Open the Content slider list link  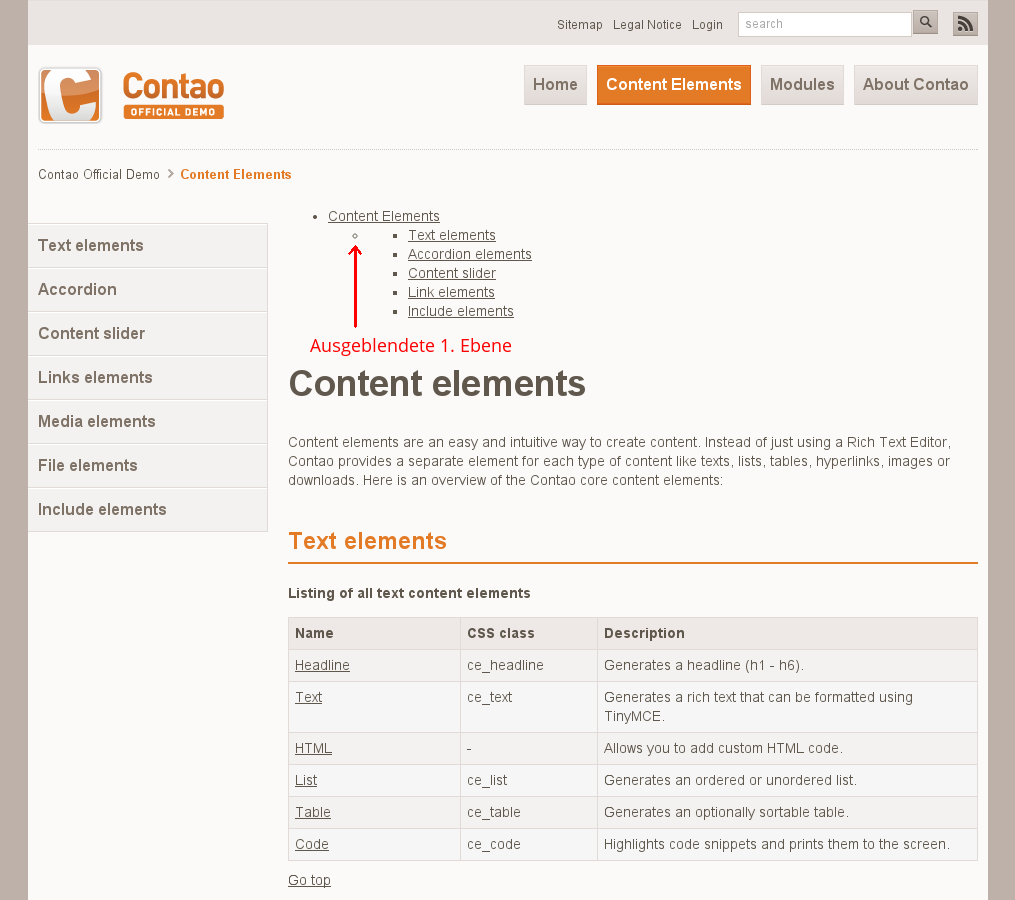pos(452,273)
